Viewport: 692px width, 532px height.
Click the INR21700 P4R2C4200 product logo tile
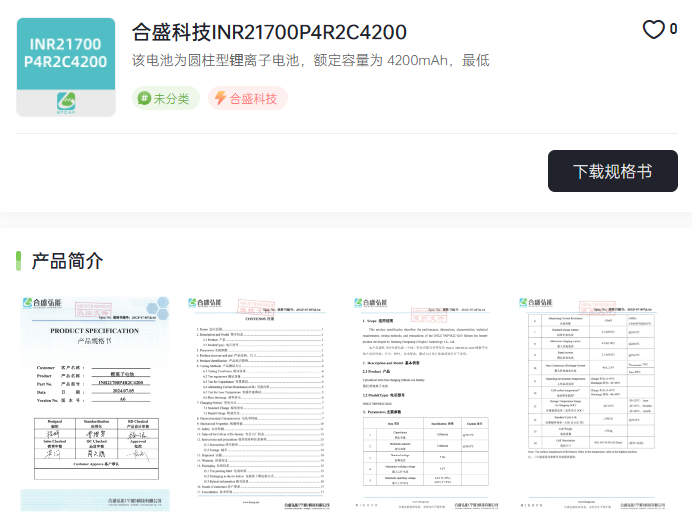(x=66, y=67)
